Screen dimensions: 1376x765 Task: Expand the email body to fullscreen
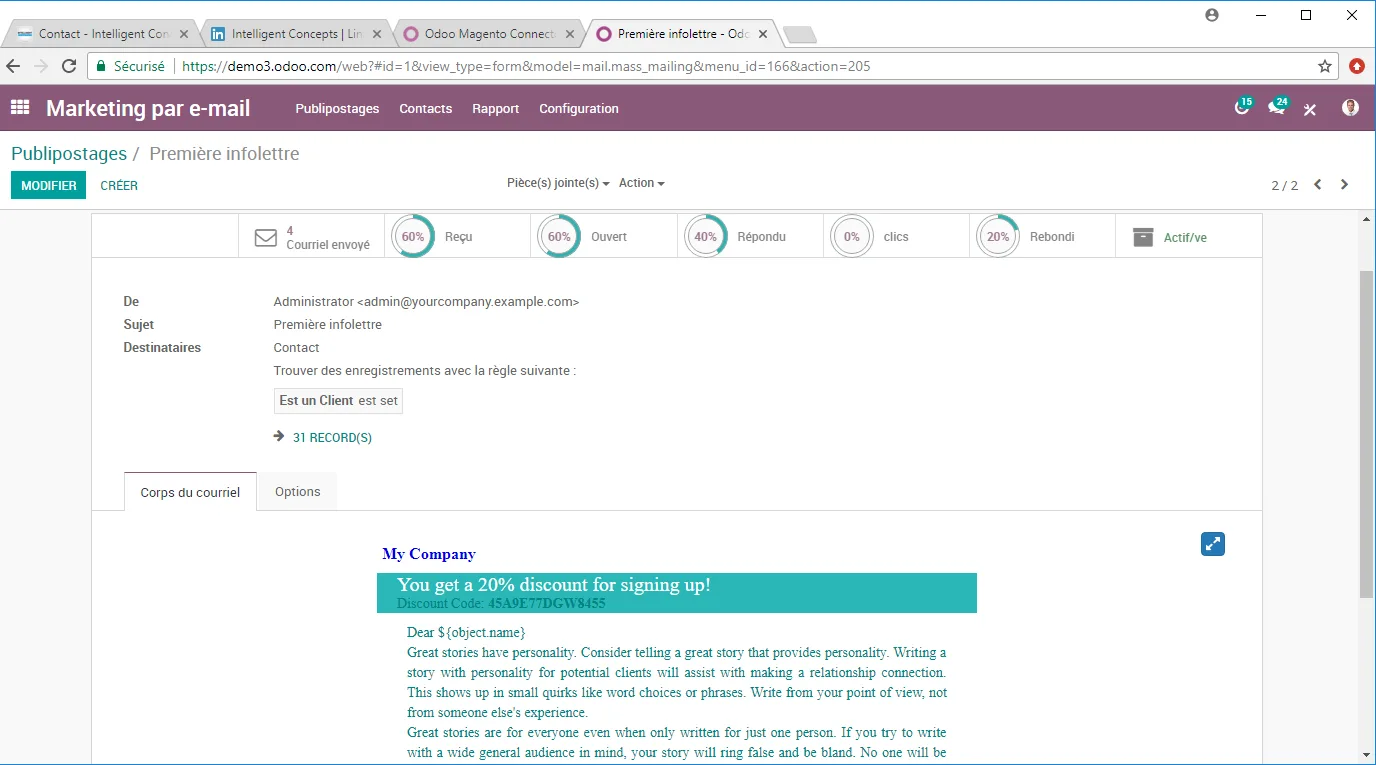1213,544
